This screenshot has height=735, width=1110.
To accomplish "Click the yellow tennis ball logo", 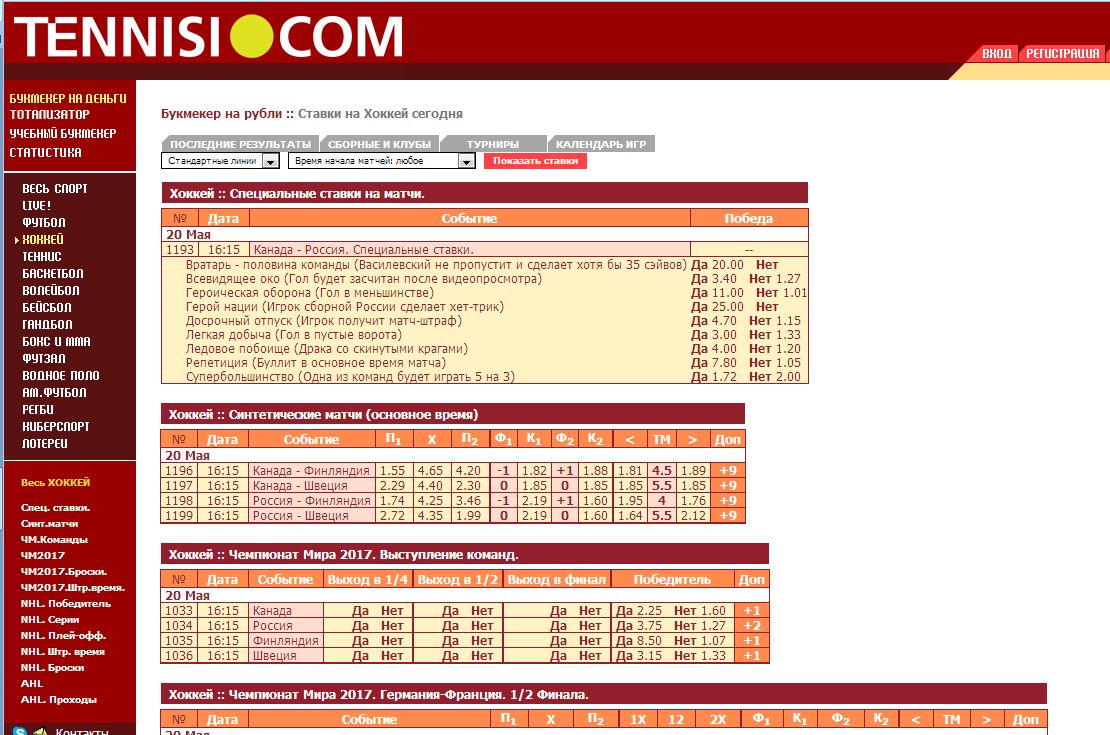I will click(251, 36).
